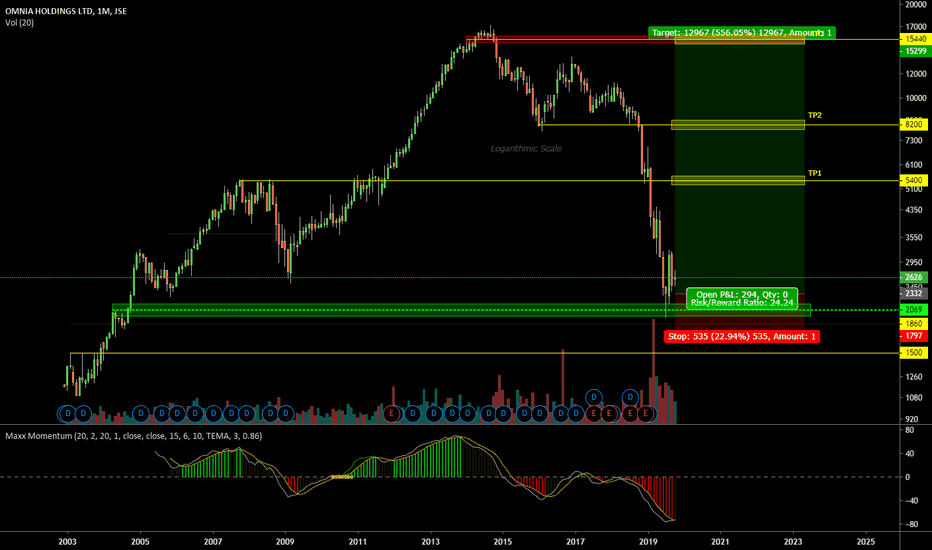Screen dimensions: 932x550
Task: Click the yellow 8200 price label
Action: [x=914, y=124]
